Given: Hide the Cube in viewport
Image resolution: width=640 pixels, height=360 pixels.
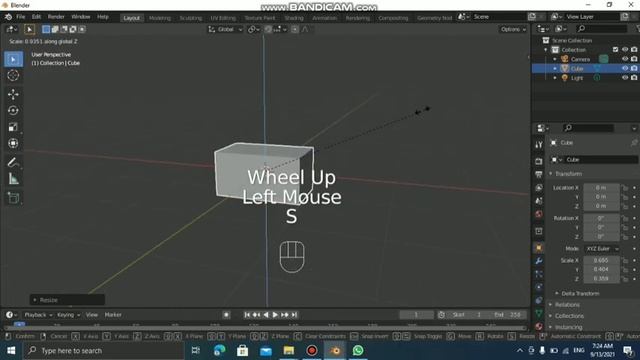Looking at the screenshot, I should [625, 69].
